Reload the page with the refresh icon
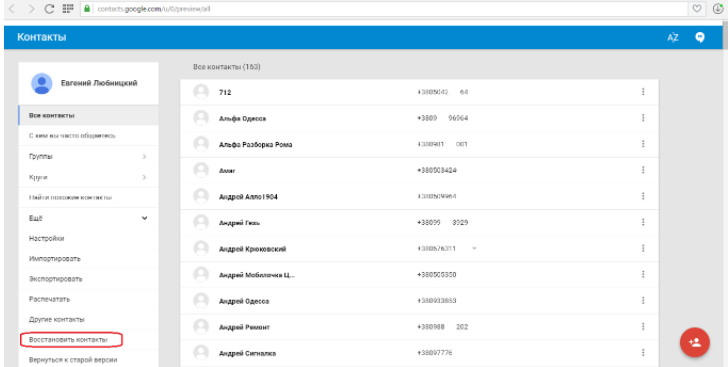The image size is (728, 367). coord(49,9)
